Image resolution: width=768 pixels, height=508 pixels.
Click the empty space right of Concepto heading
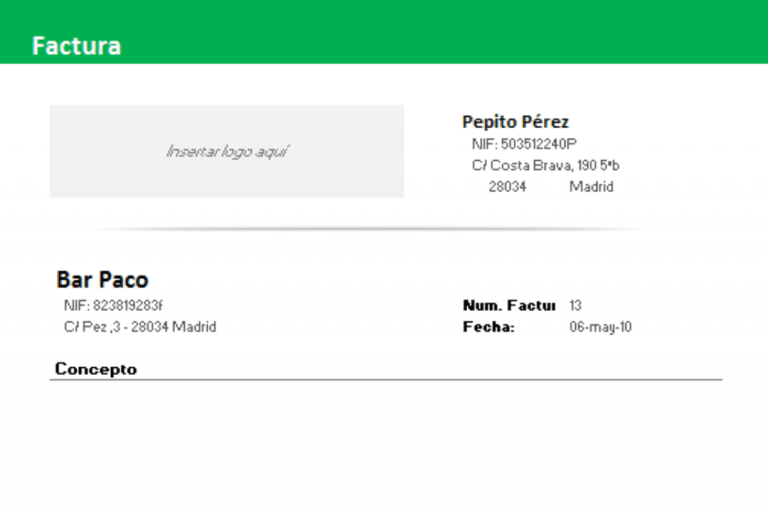pyautogui.click(x=430, y=368)
